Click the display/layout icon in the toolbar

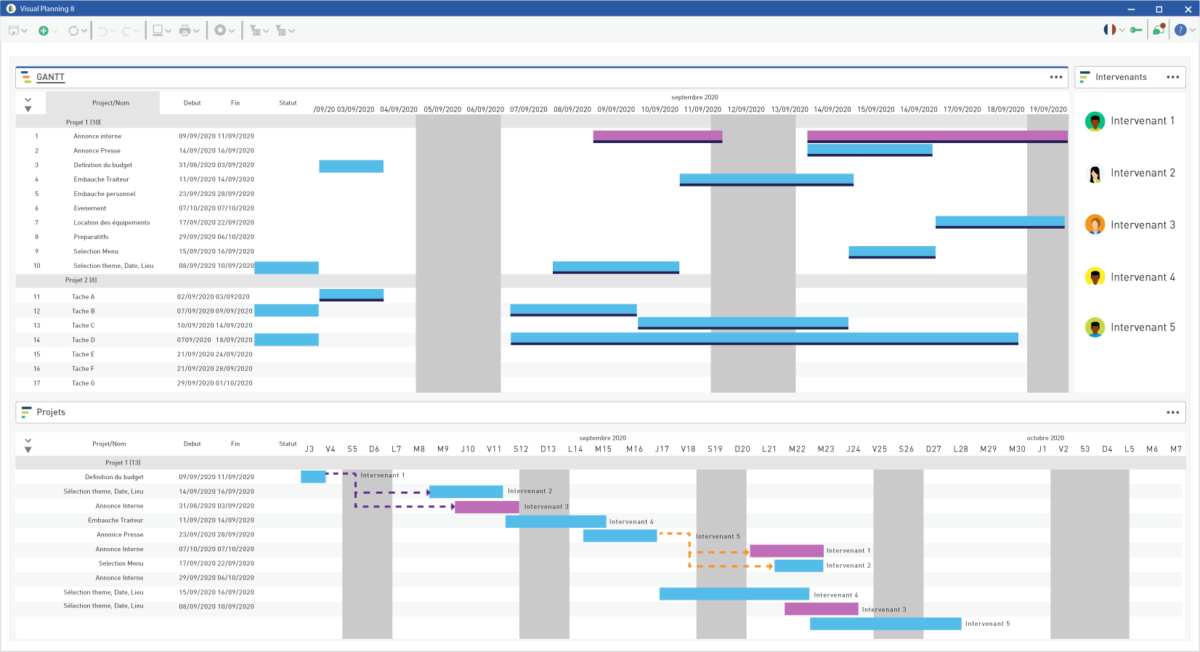(157, 30)
